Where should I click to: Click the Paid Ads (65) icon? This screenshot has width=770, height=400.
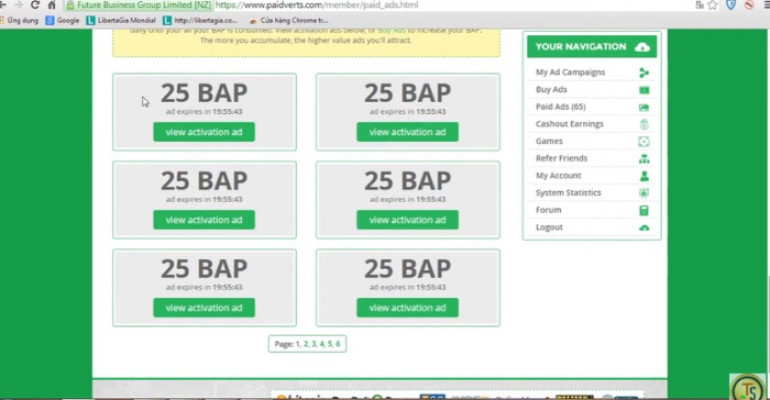[x=644, y=107]
